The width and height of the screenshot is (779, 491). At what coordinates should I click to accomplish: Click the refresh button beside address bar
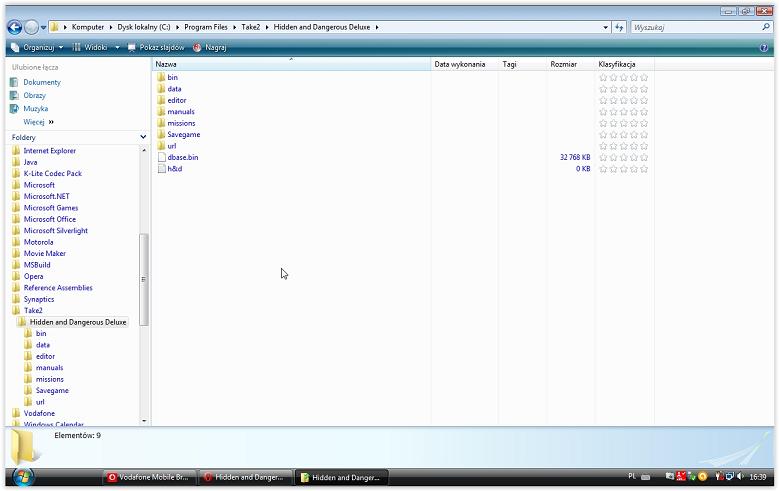pos(620,27)
